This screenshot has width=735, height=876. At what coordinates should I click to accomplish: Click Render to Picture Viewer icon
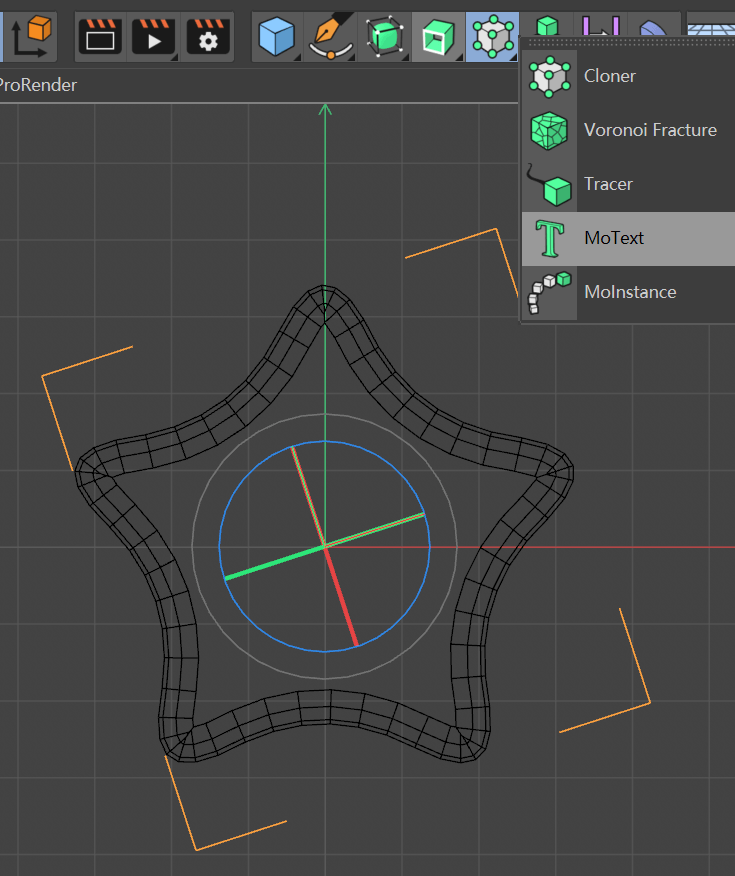coord(154,37)
